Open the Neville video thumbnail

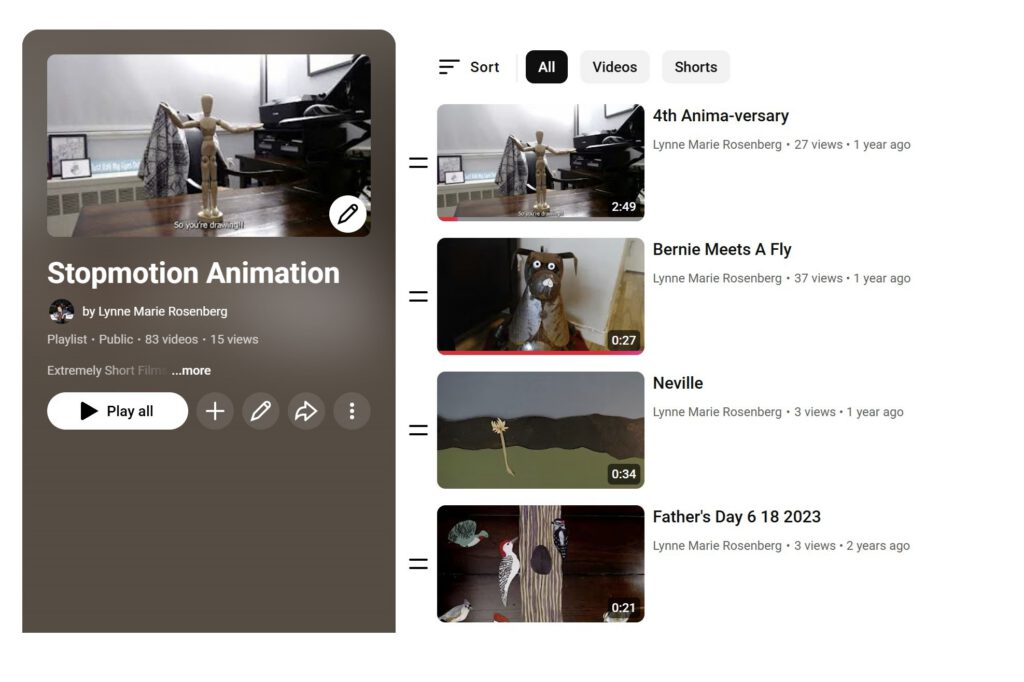540,429
